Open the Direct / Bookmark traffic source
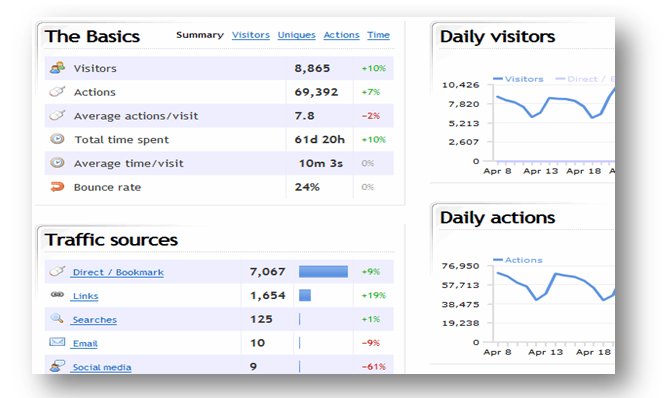670x398 pixels. coord(118,272)
